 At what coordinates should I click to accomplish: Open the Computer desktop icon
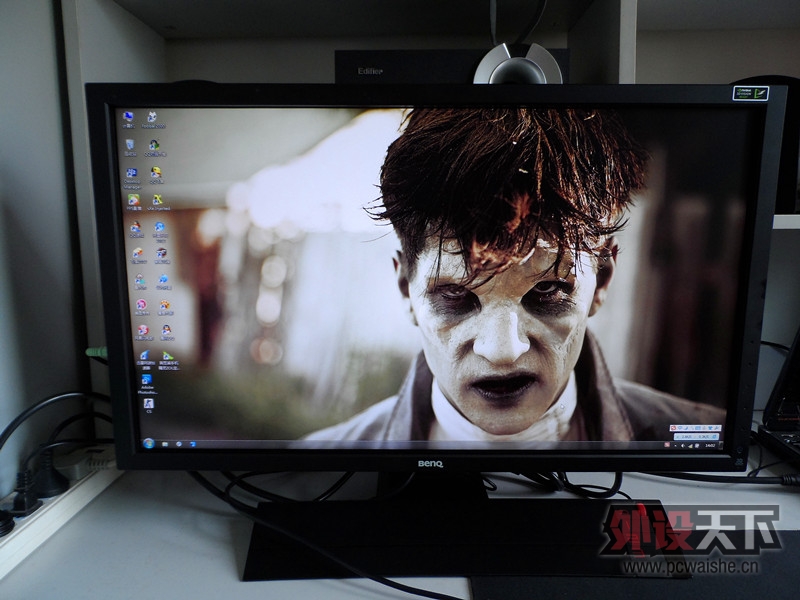click(x=128, y=118)
